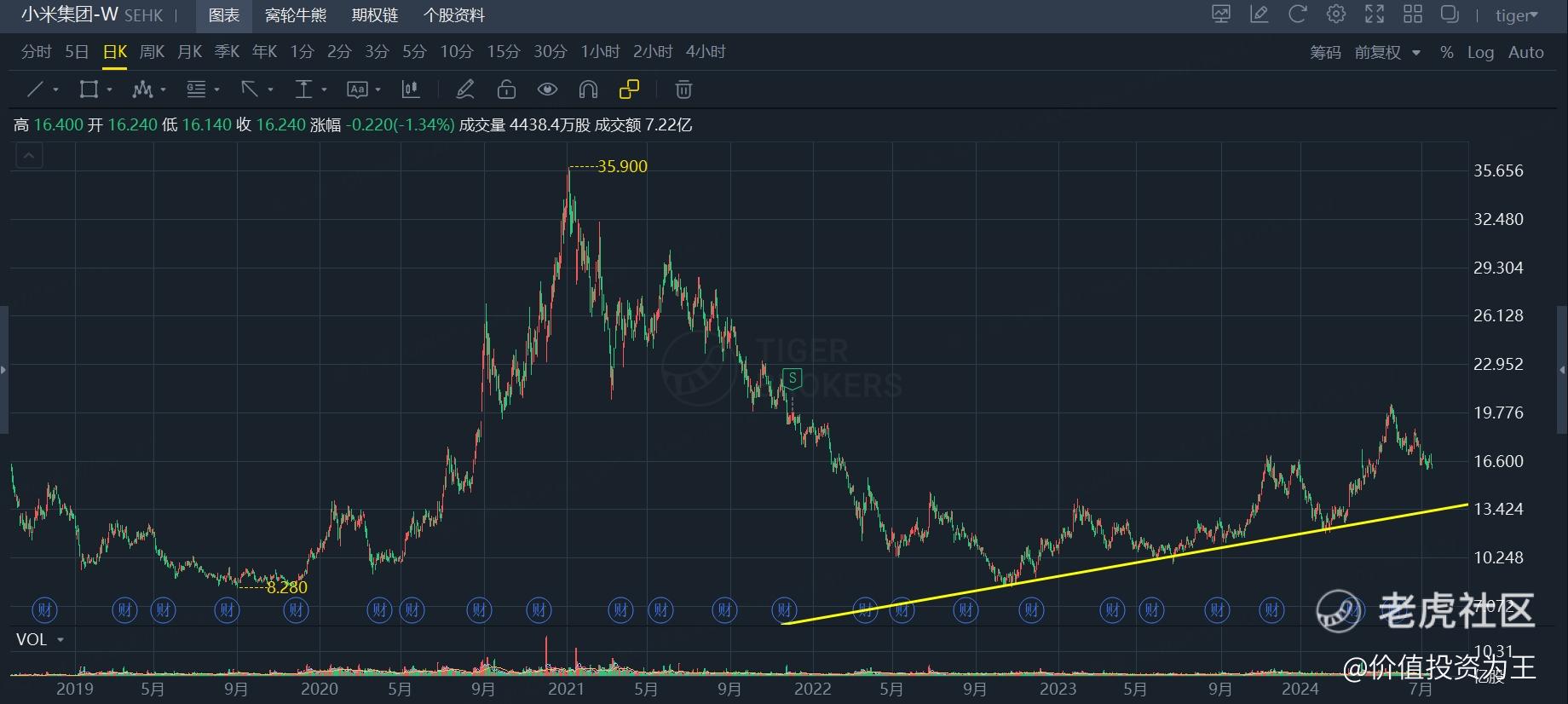The width and height of the screenshot is (1568, 704).
Task: Select the price range measure tool
Action: click(x=303, y=89)
